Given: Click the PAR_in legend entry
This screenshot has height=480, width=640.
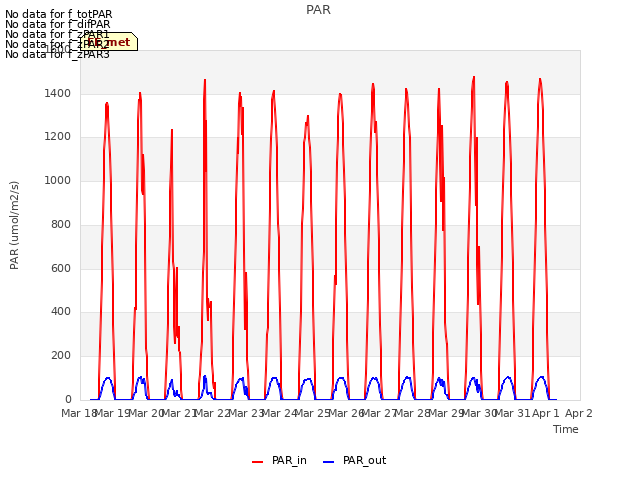Looking at the screenshot, I should pos(280,460).
